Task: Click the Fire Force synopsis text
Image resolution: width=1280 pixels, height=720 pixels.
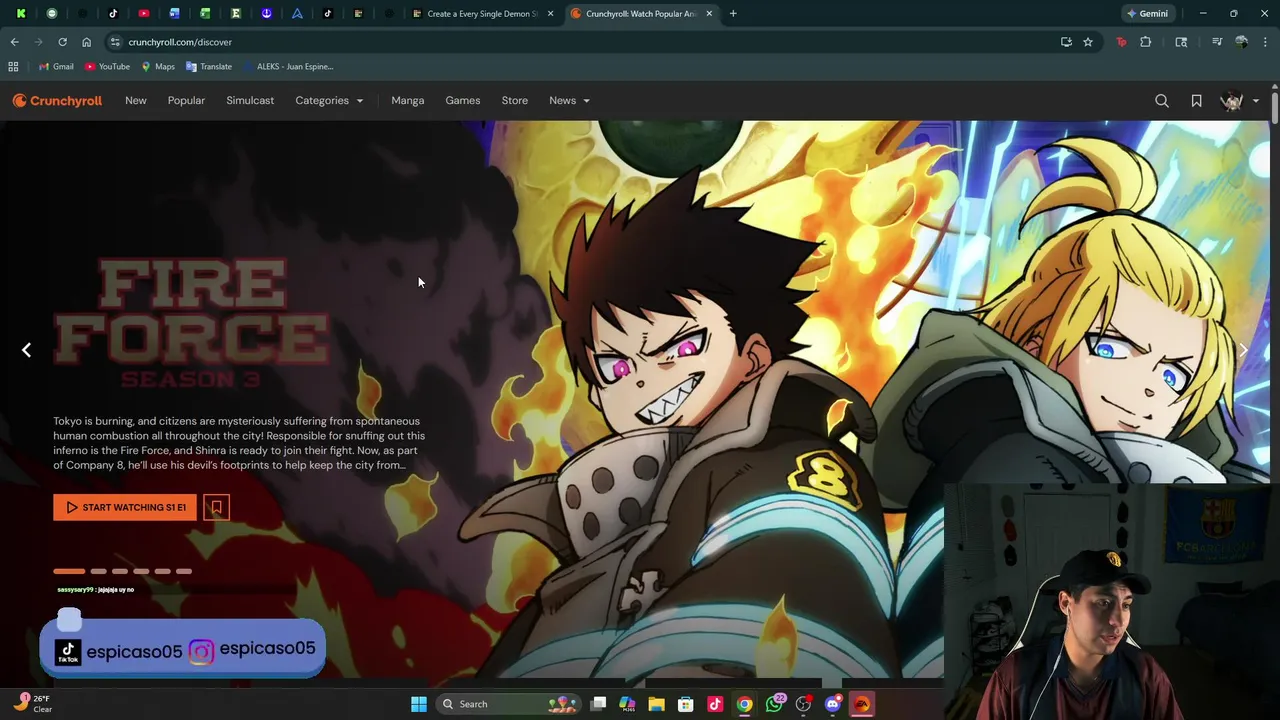Action: (x=239, y=443)
